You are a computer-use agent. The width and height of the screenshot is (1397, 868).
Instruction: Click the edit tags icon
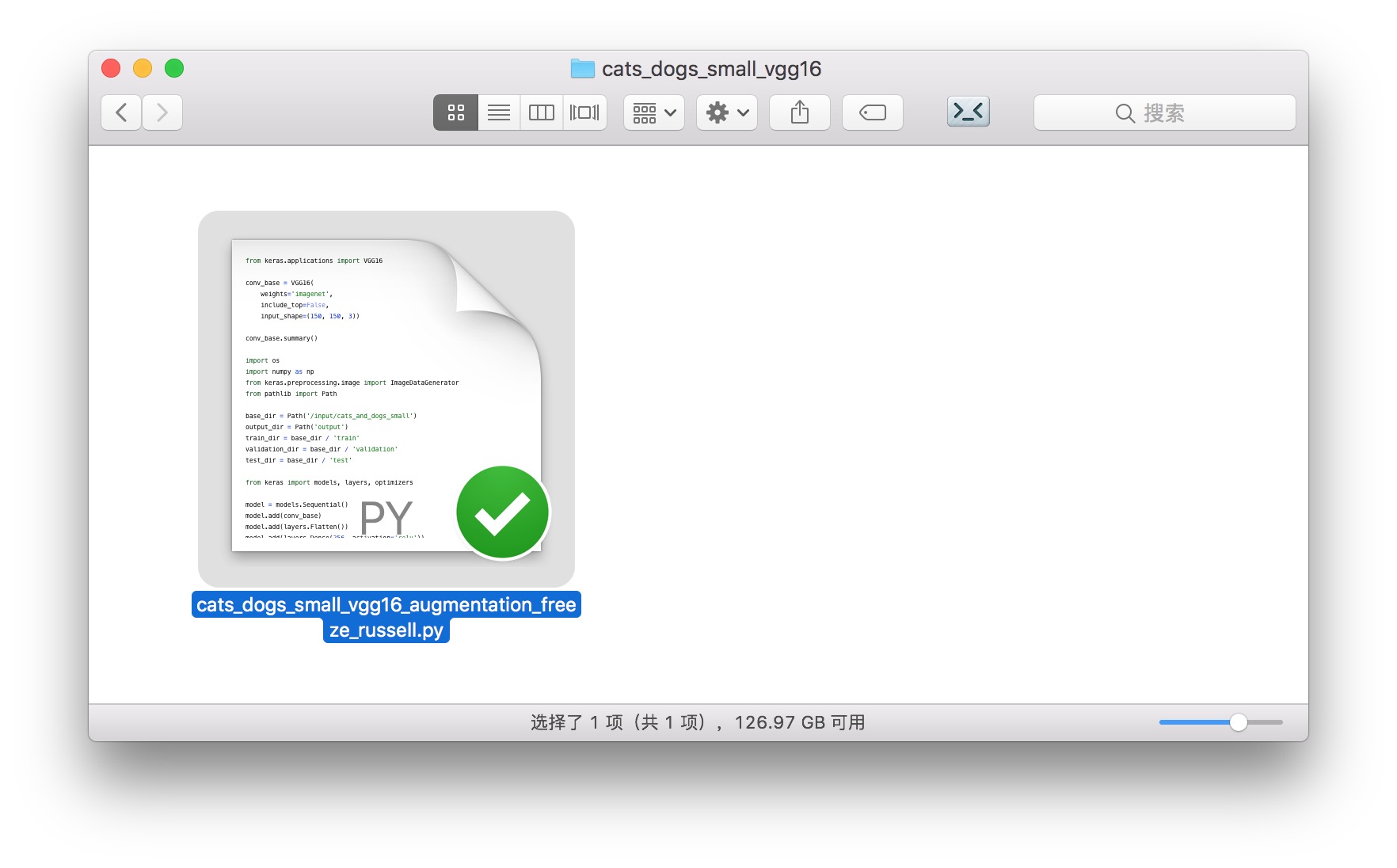pos(873,112)
